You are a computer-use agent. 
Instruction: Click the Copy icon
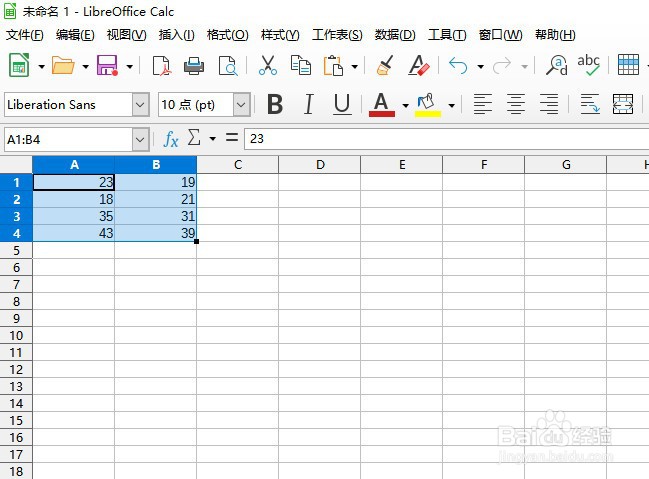[300, 65]
